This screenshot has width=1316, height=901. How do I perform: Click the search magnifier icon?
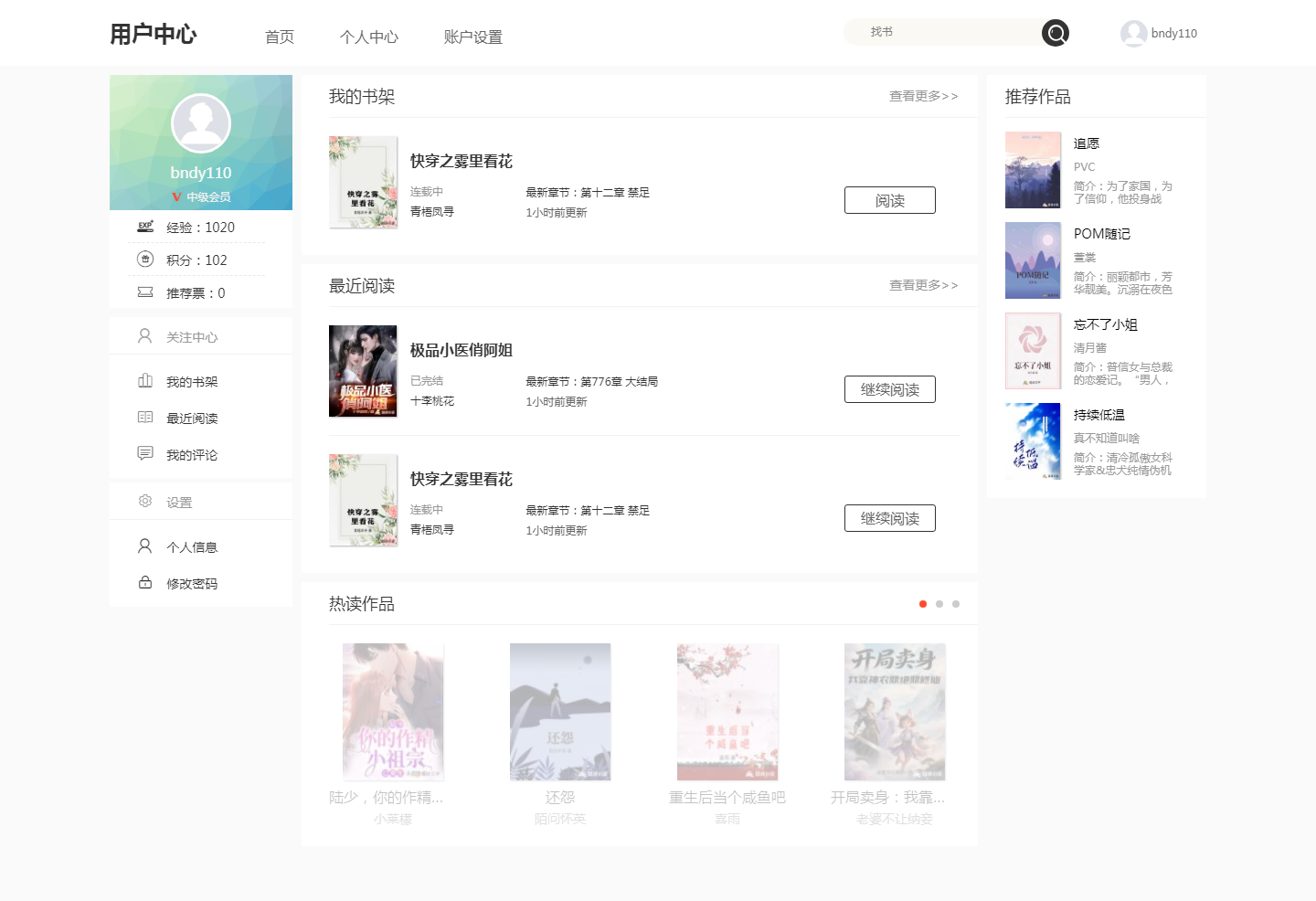1056,33
